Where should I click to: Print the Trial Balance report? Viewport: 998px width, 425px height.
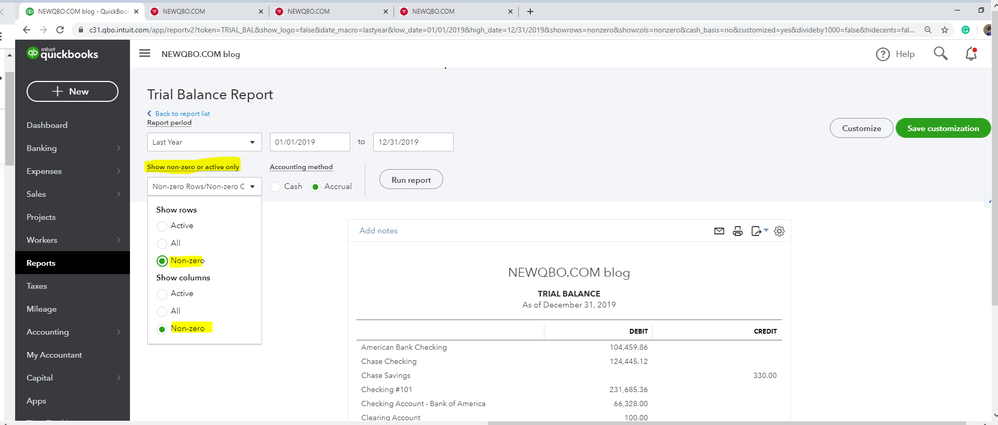coord(738,231)
